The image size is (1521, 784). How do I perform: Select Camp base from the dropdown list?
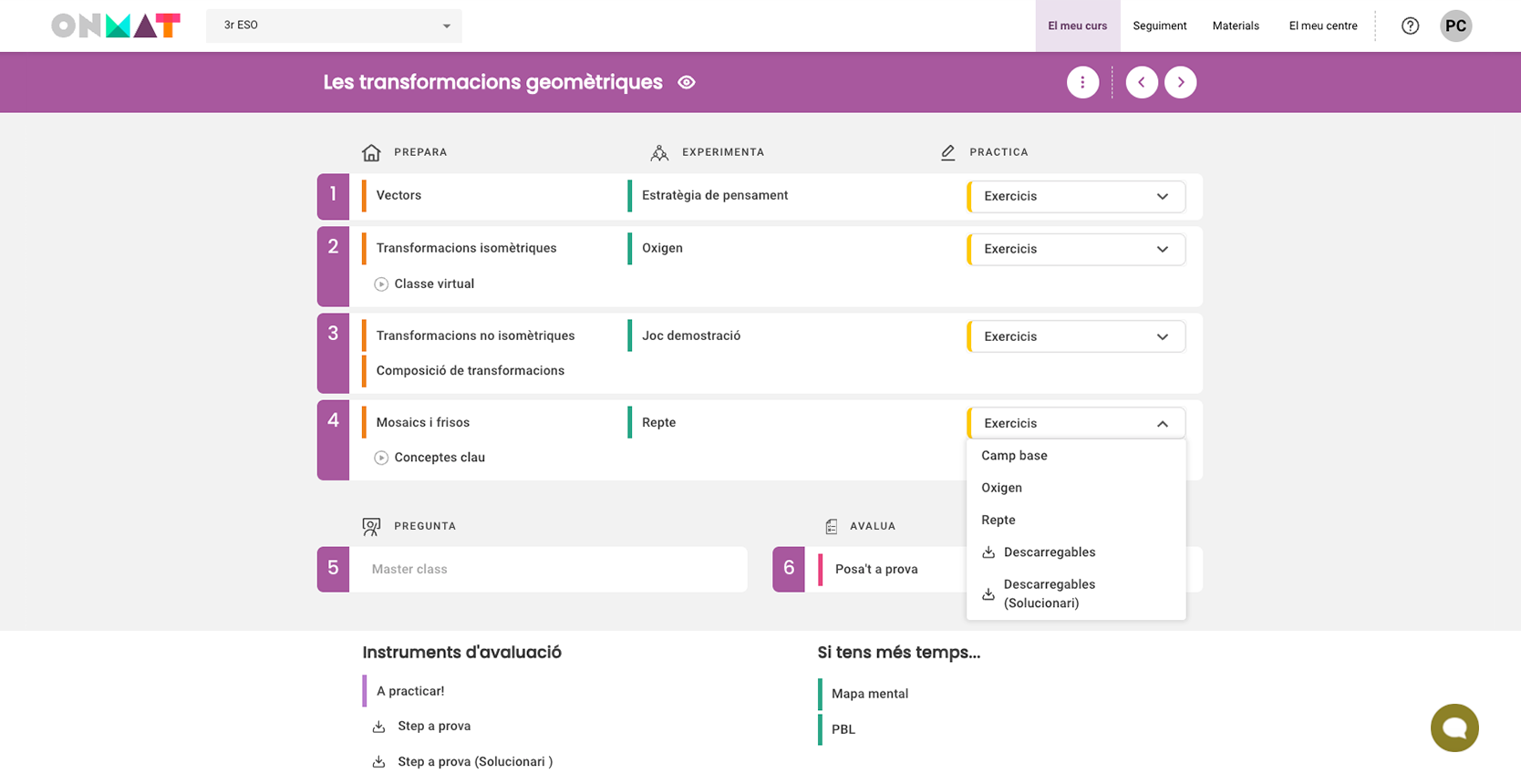1014,456
